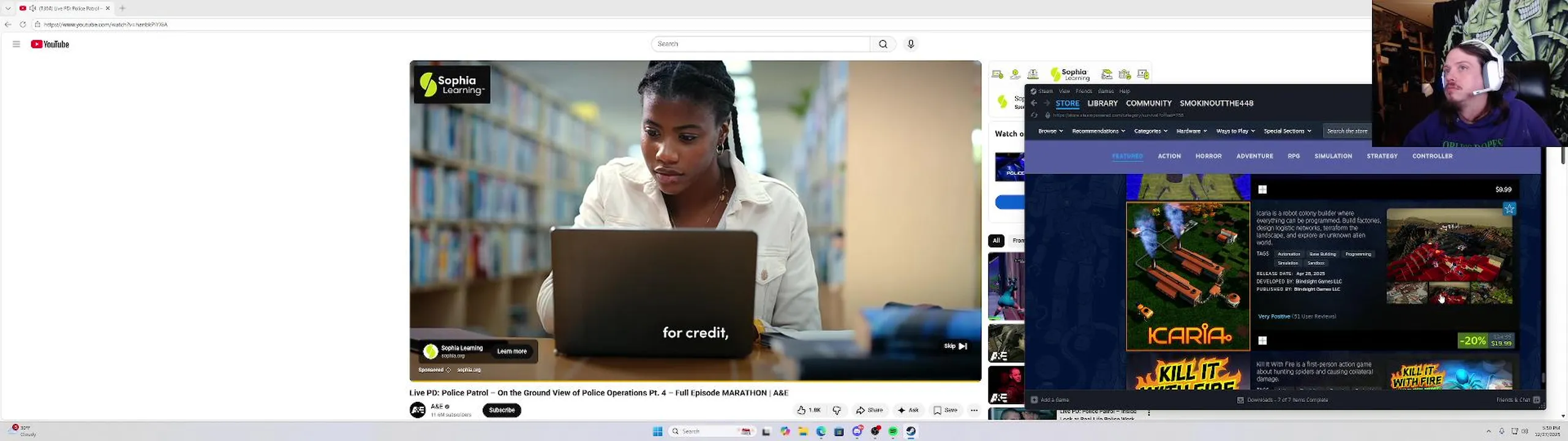The width and height of the screenshot is (1568, 441).
Task: Click Learn more on the ad overlay
Action: [512, 352]
